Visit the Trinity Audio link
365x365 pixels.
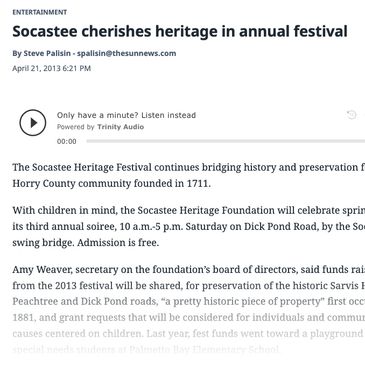point(121,127)
